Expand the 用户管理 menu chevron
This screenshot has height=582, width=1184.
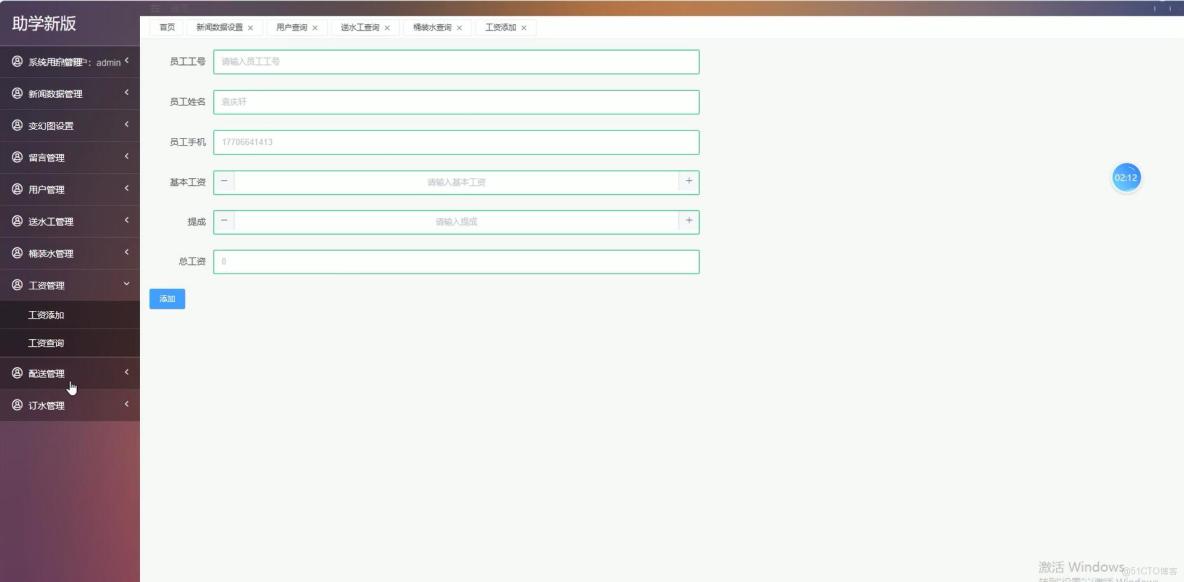coord(127,189)
